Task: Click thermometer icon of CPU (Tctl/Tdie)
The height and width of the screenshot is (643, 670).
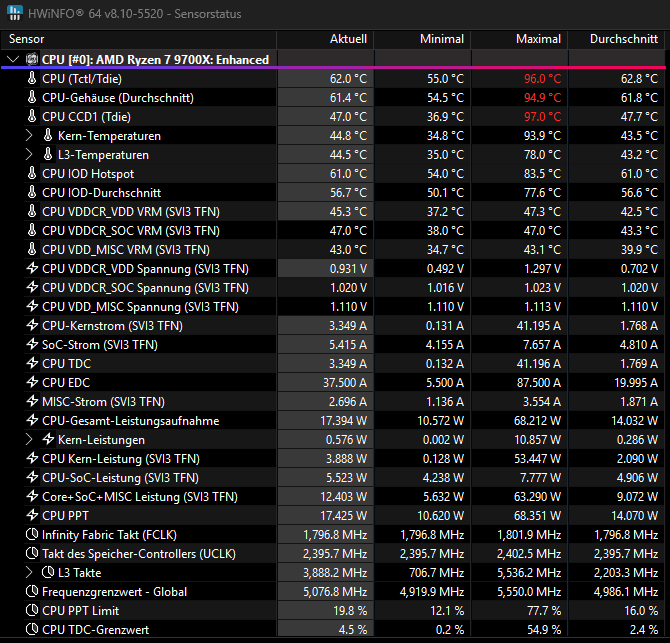Action: point(32,78)
